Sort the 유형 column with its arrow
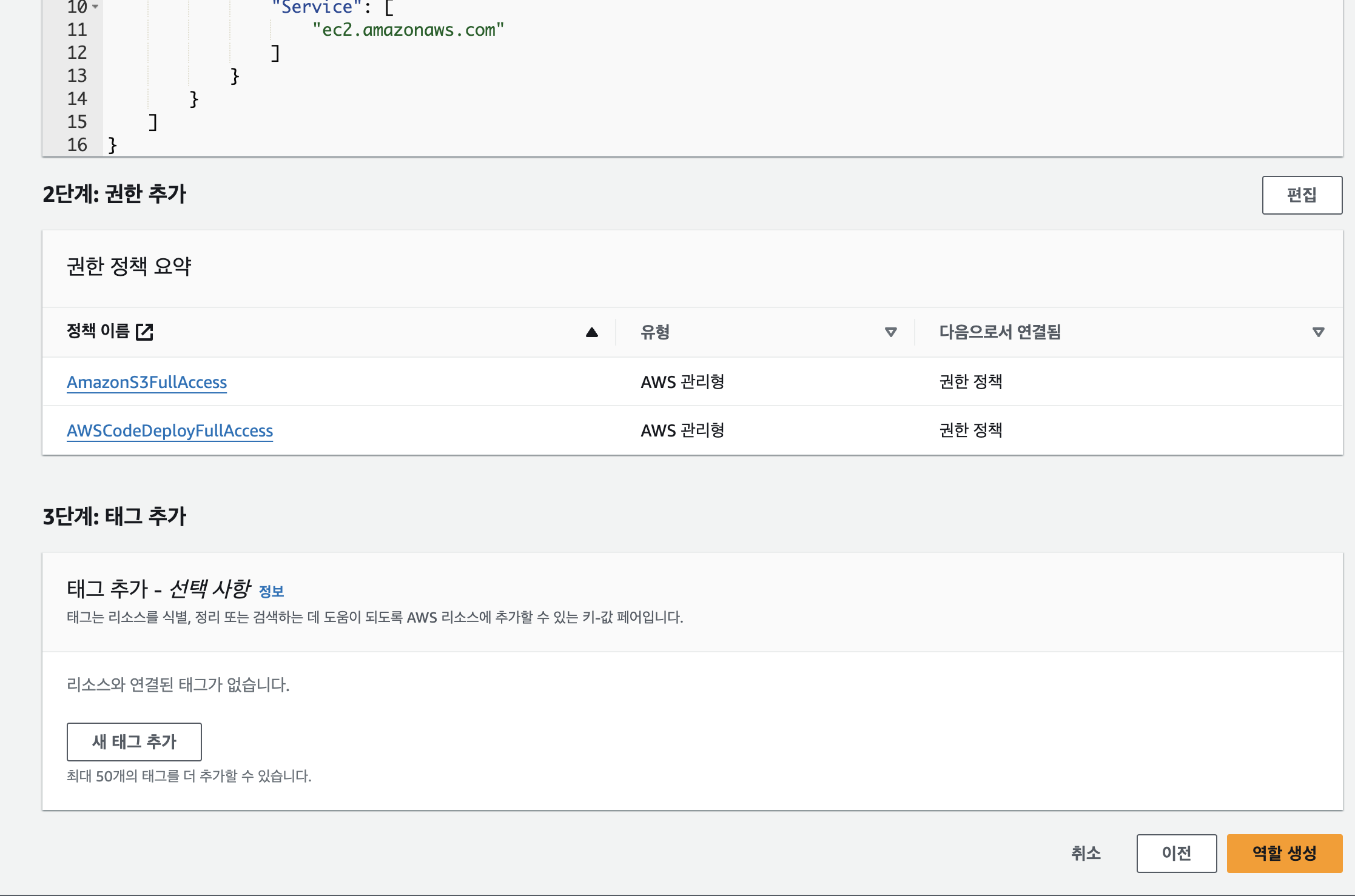Viewport: 1355px width, 896px height. coord(890,332)
